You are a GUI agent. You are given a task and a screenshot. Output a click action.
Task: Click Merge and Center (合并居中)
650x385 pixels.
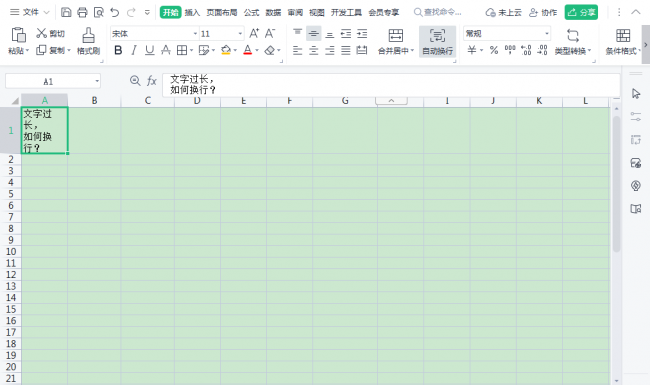(396, 41)
